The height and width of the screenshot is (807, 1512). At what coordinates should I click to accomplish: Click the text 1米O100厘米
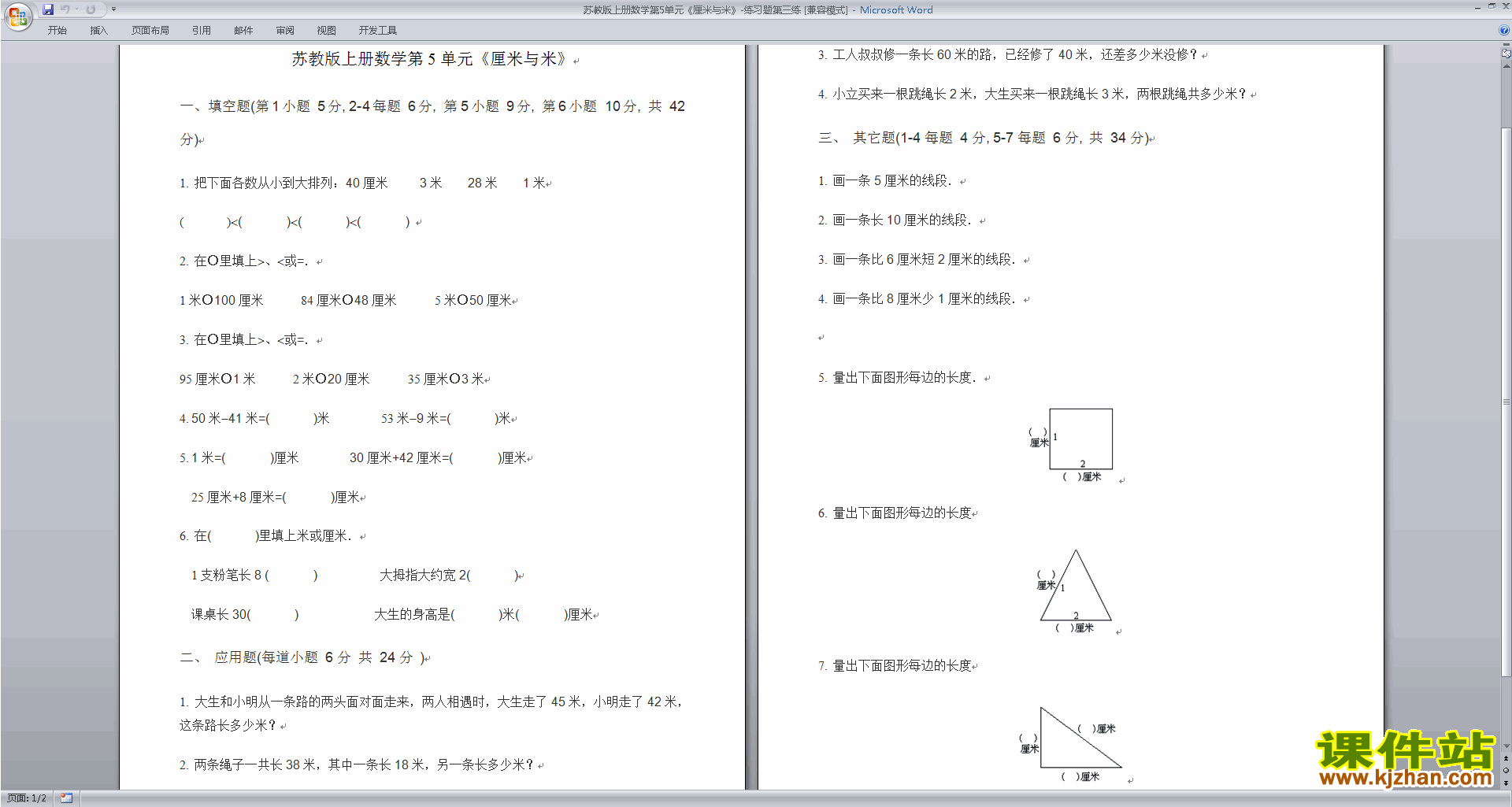pyautogui.click(x=221, y=301)
